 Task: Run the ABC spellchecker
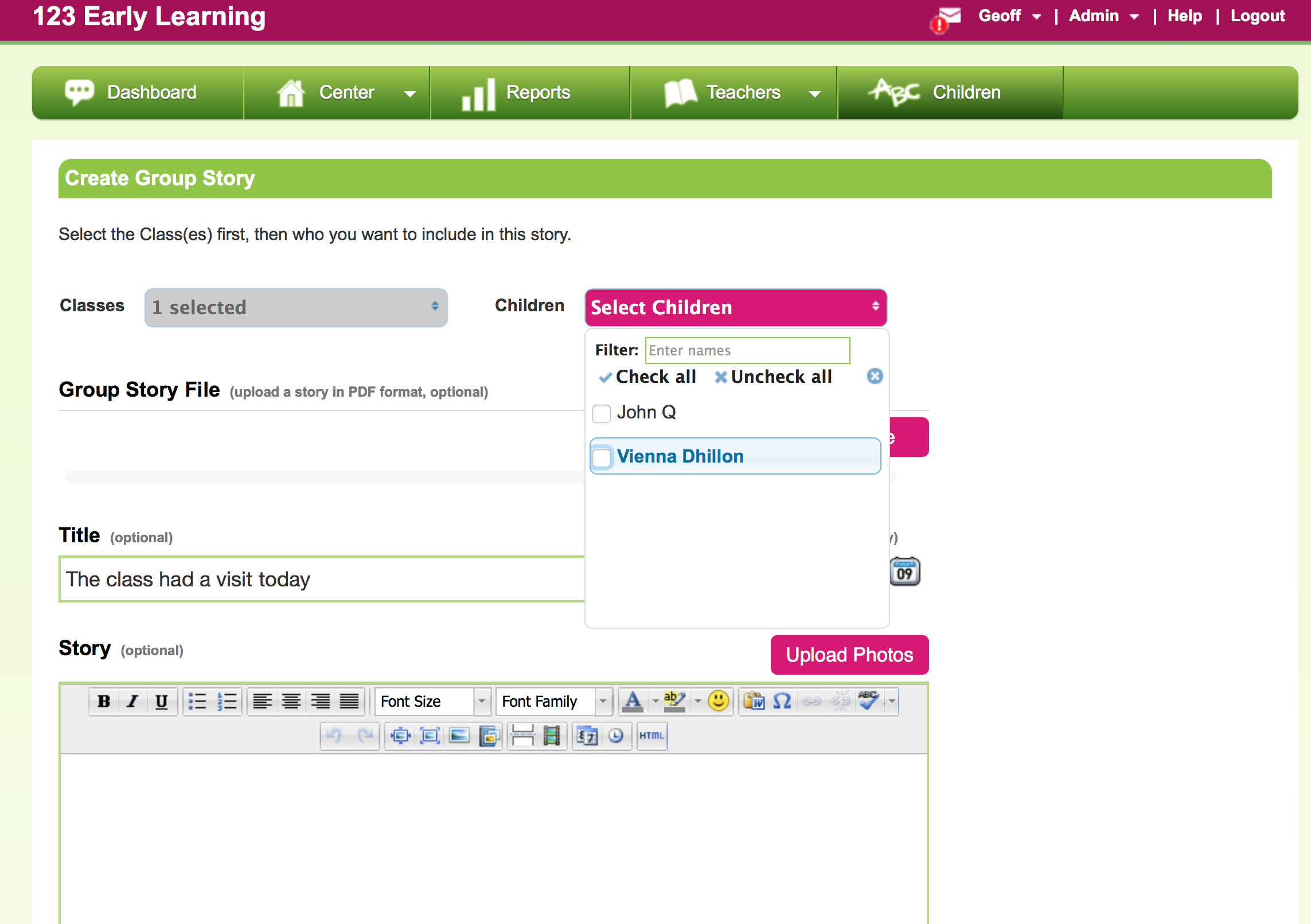[869, 700]
